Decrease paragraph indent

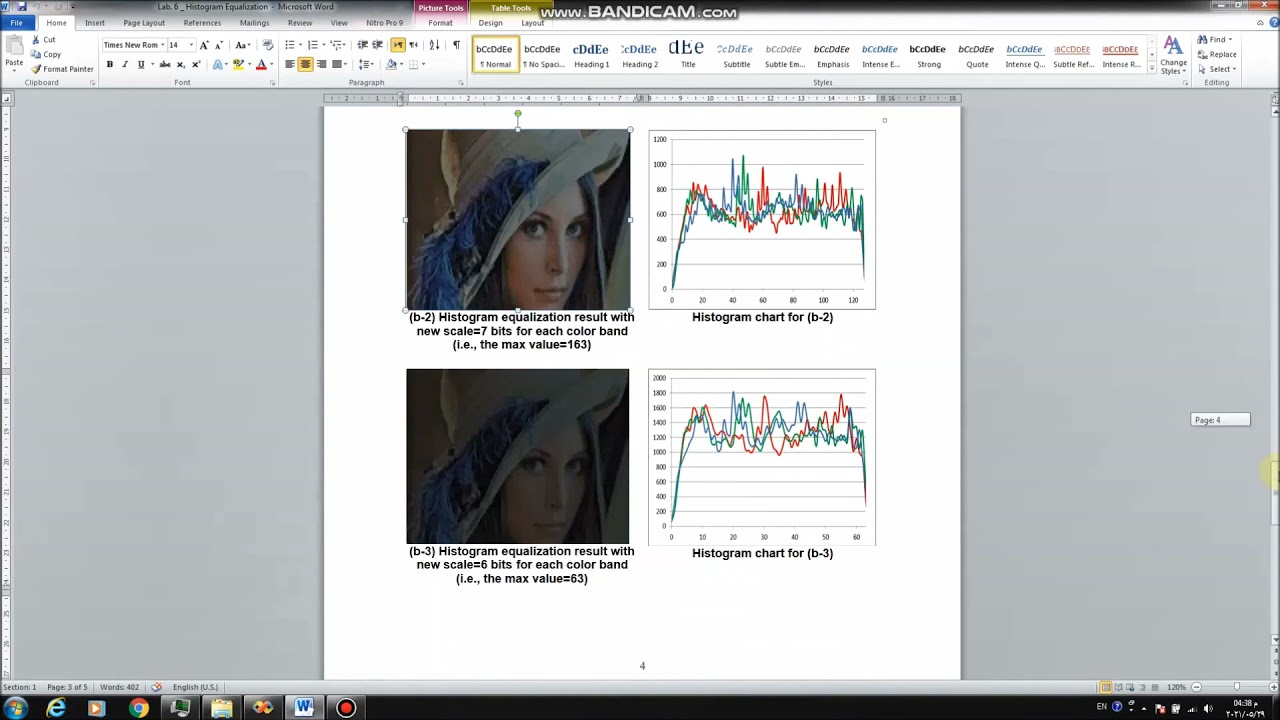click(362, 45)
